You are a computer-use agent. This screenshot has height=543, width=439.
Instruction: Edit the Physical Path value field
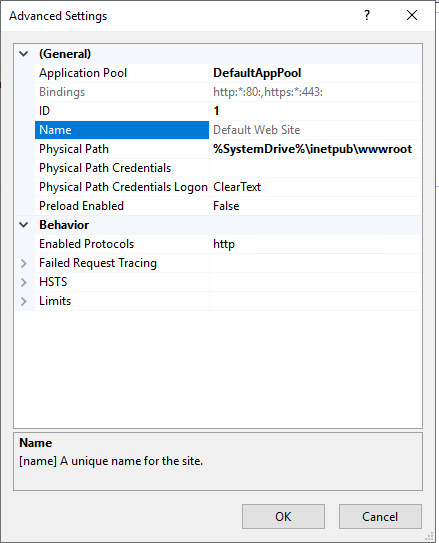315,149
